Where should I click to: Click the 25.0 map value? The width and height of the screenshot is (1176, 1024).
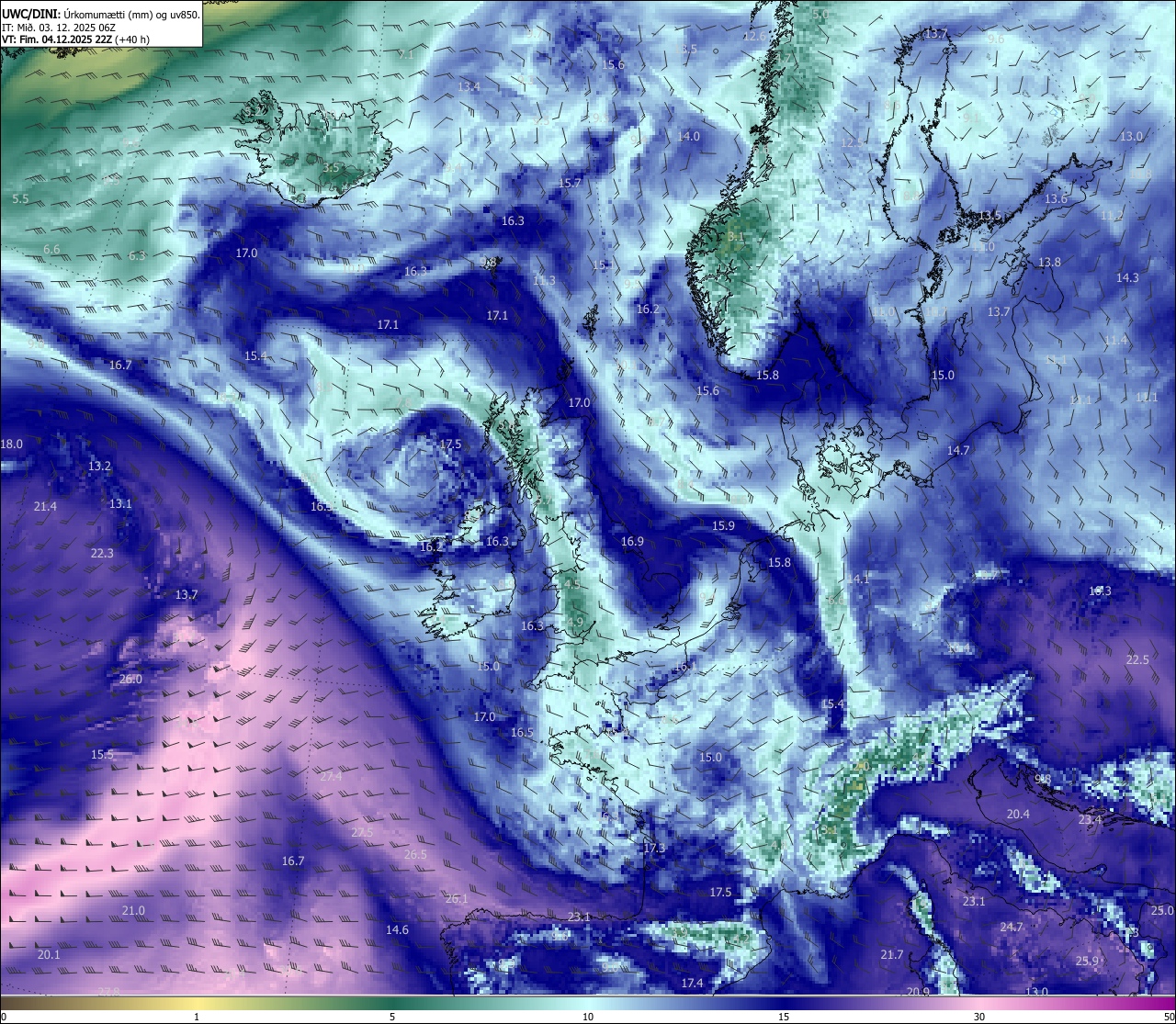point(1162,911)
